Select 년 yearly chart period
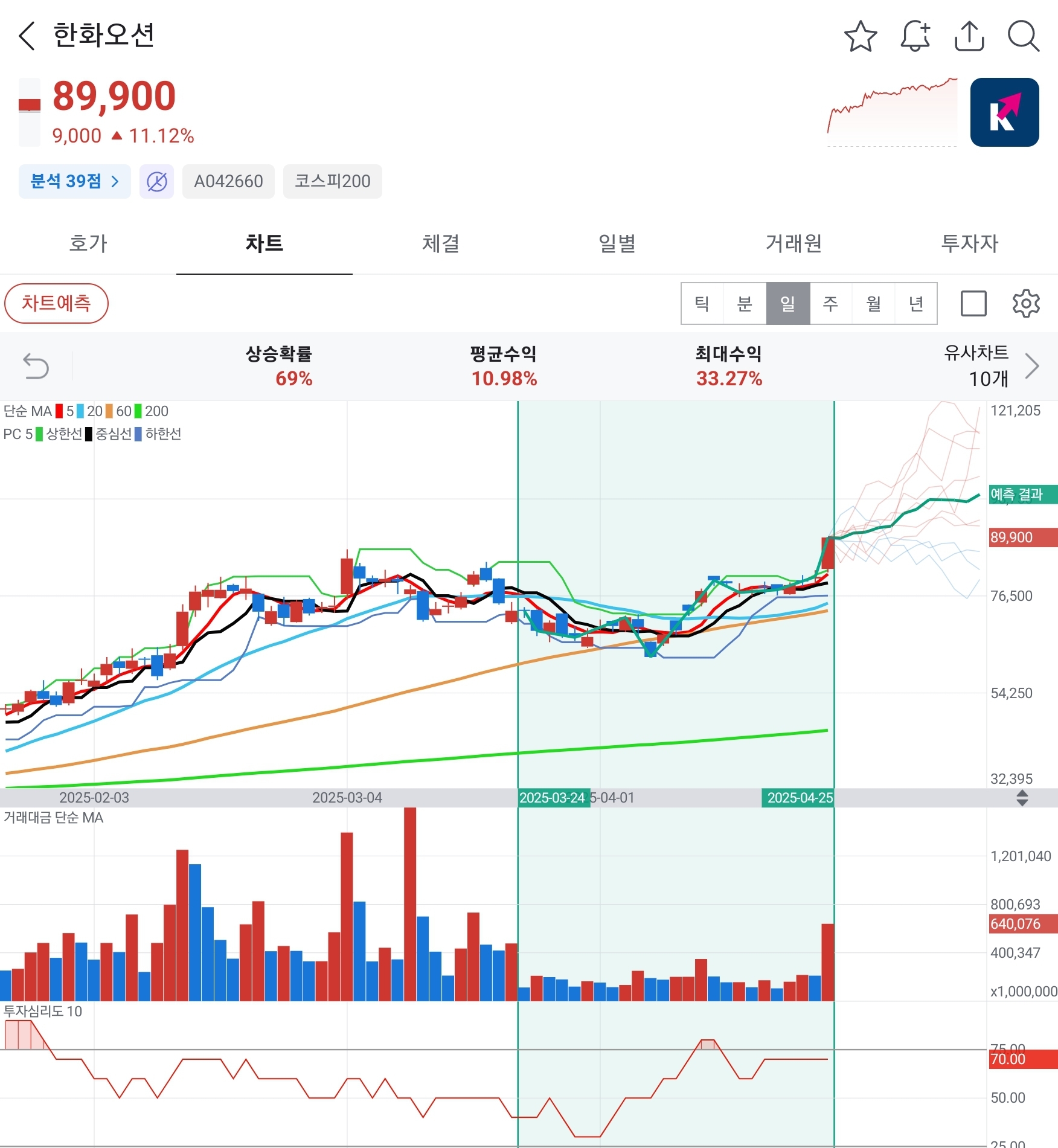1058x1148 pixels. coord(916,303)
